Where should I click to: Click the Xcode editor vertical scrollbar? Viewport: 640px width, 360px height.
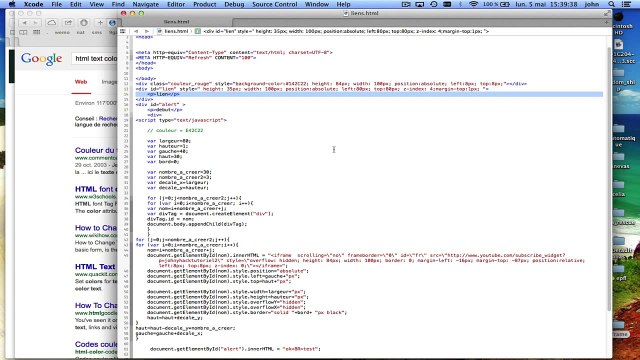click(x=609, y=180)
